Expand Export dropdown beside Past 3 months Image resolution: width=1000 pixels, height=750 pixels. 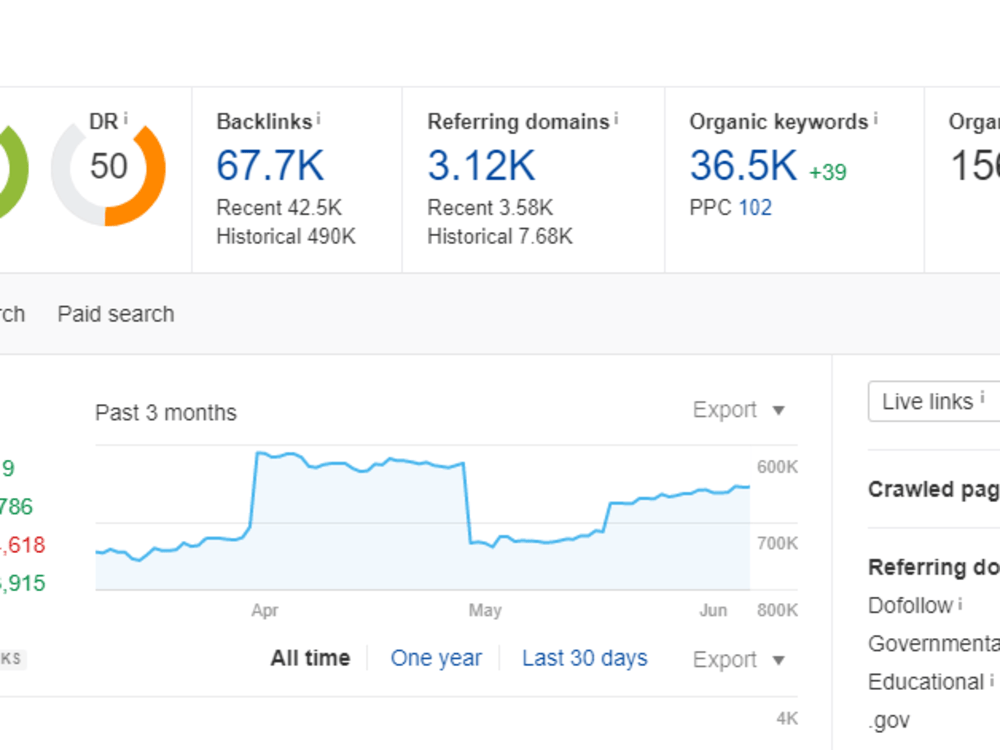coord(739,409)
